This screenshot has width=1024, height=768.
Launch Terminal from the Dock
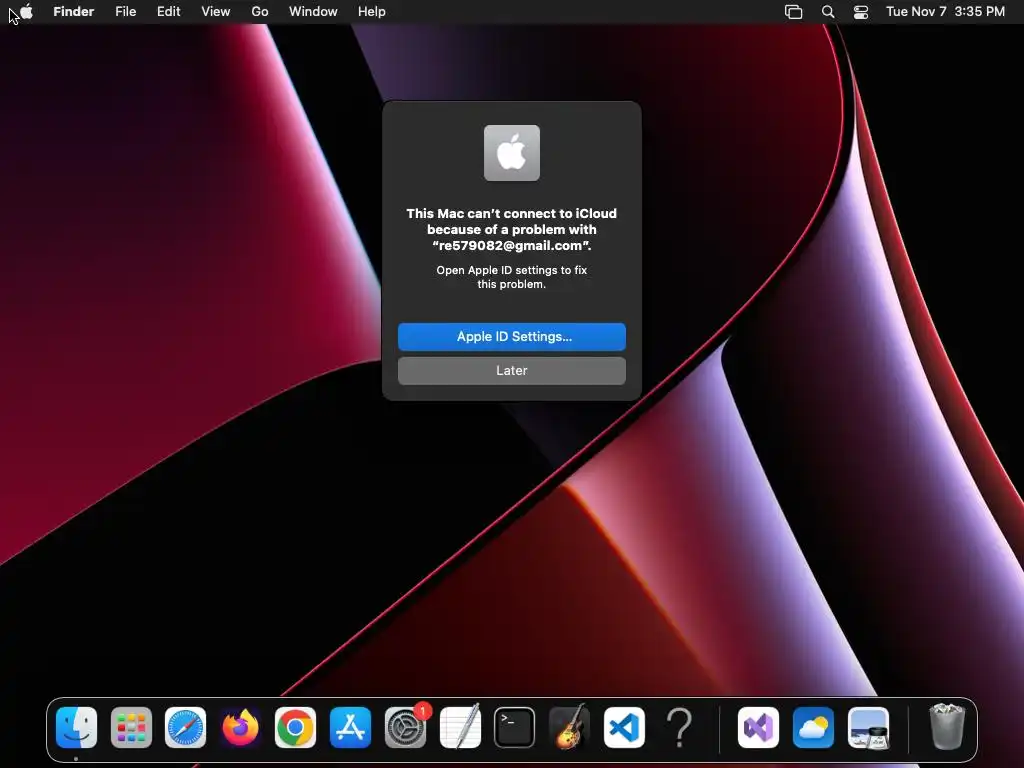point(515,727)
